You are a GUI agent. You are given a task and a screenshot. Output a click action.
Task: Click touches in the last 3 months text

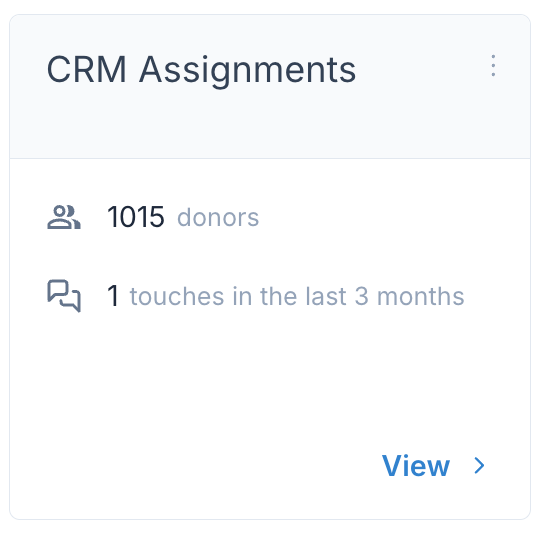click(x=297, y=296)
